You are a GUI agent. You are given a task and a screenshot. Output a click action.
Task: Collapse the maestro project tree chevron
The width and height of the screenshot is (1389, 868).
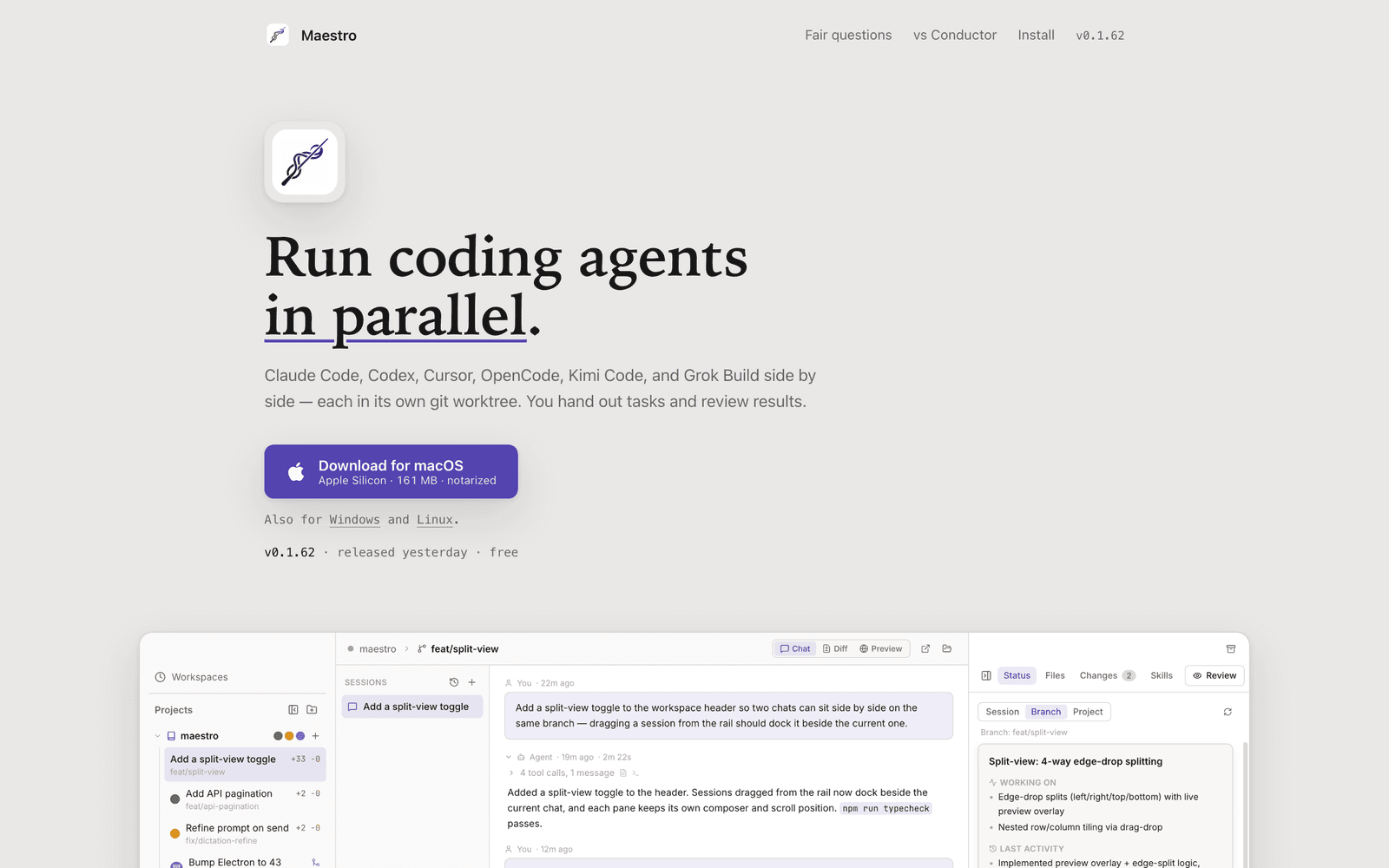tap(157, 736)
